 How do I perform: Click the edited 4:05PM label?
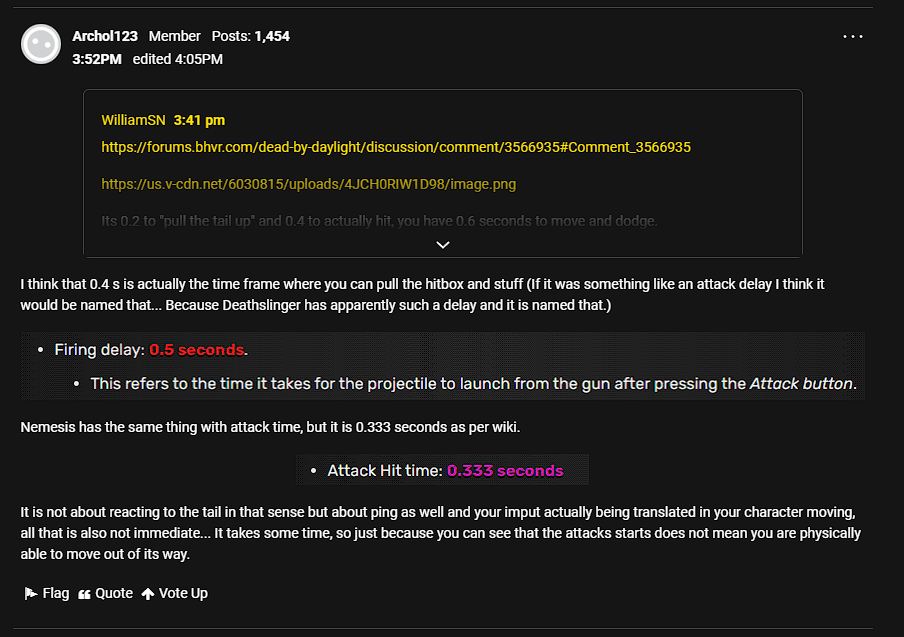(178, 59)
